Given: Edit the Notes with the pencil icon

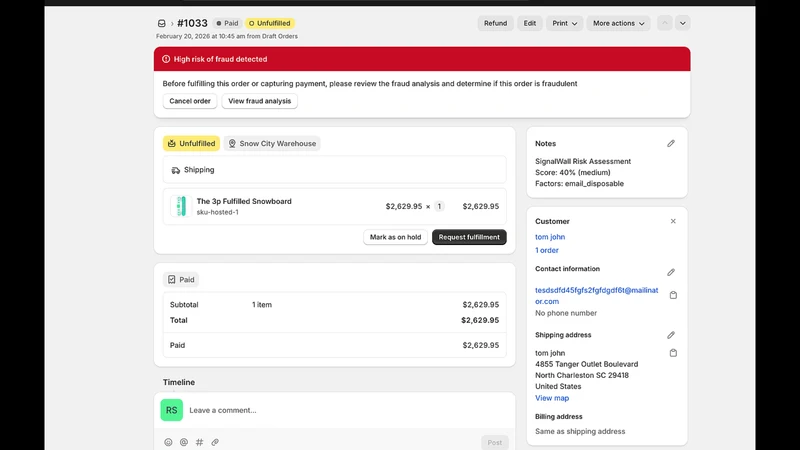Looking at the screenshot, I should click(x=671, y=144).
